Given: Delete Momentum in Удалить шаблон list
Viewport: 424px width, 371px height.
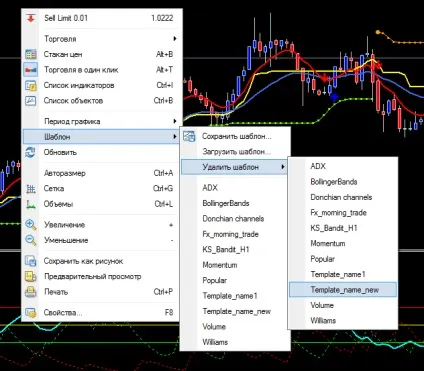Looking at the screenshot, I should (343, 243).
